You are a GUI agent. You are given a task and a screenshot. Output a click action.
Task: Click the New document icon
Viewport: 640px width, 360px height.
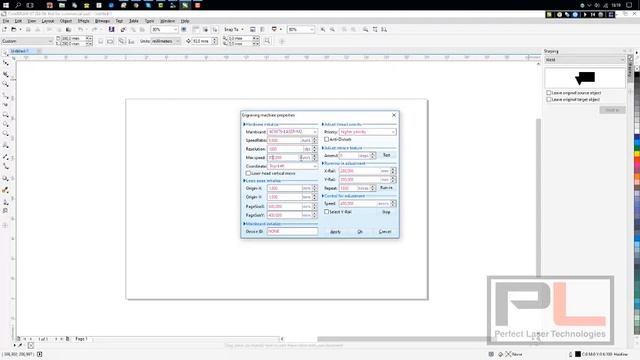[4, 29]
